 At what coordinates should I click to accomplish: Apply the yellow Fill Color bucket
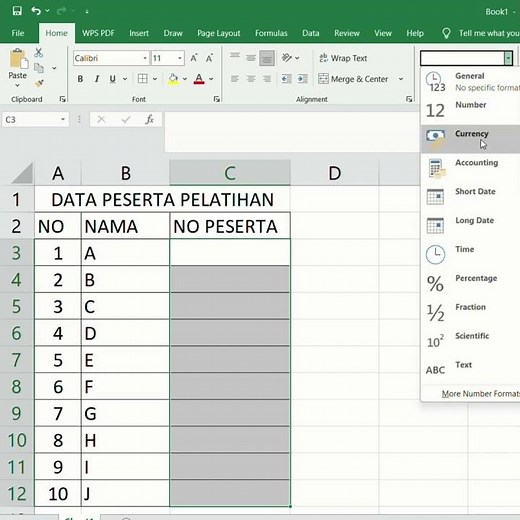pyautogui.click(x=173, y=79)
